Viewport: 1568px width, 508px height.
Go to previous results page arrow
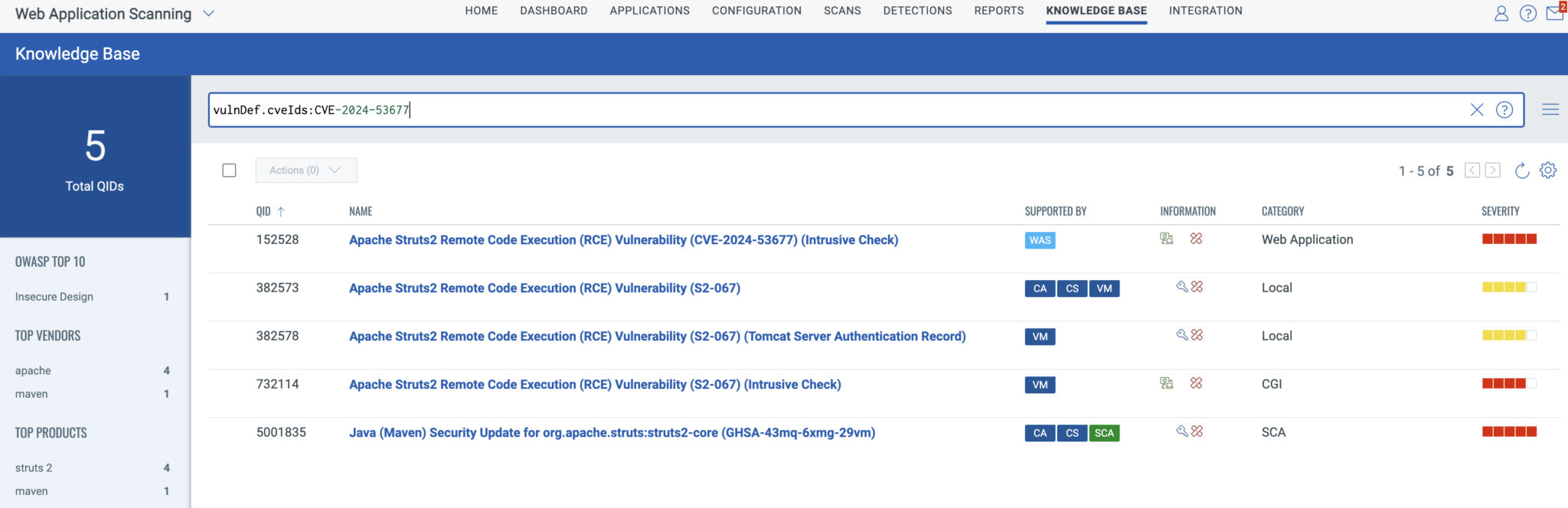[1472, 171]
